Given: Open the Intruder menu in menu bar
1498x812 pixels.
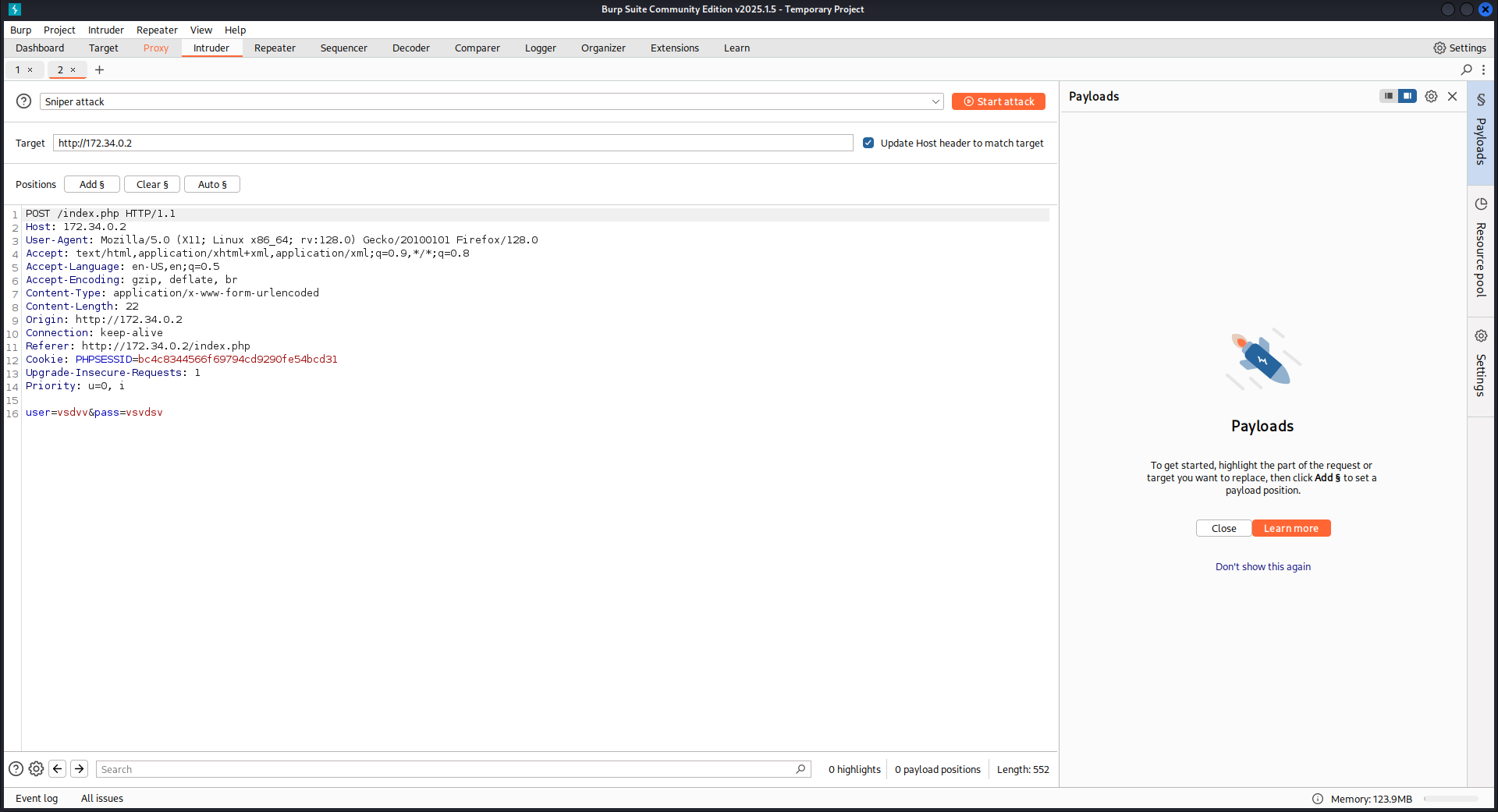Looking at the screenshot, I should pos(106,30).
